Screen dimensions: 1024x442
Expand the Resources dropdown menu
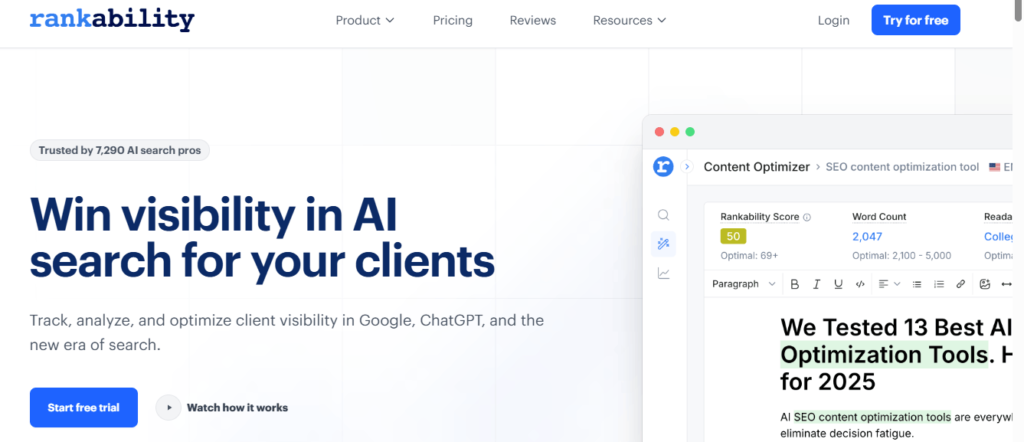coord(630,20)
